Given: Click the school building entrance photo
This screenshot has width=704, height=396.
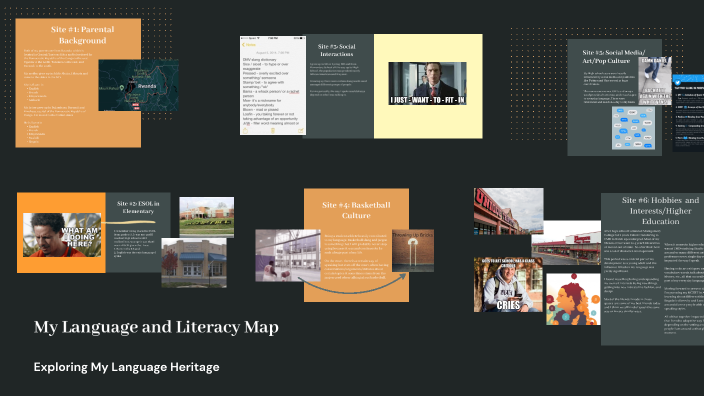Looking at the screenshot, I should click(x=194, y=263).
